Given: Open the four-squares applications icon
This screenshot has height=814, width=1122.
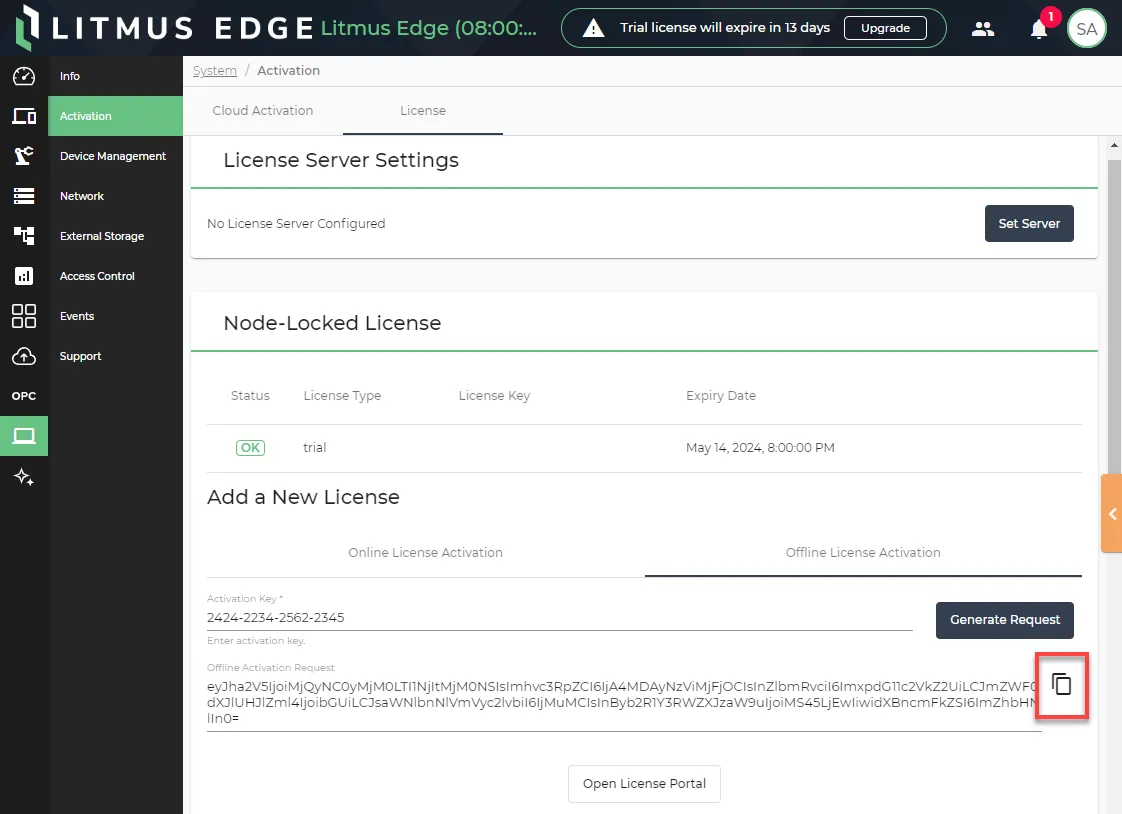Looking at the screenshot, I should pos(24,315).
